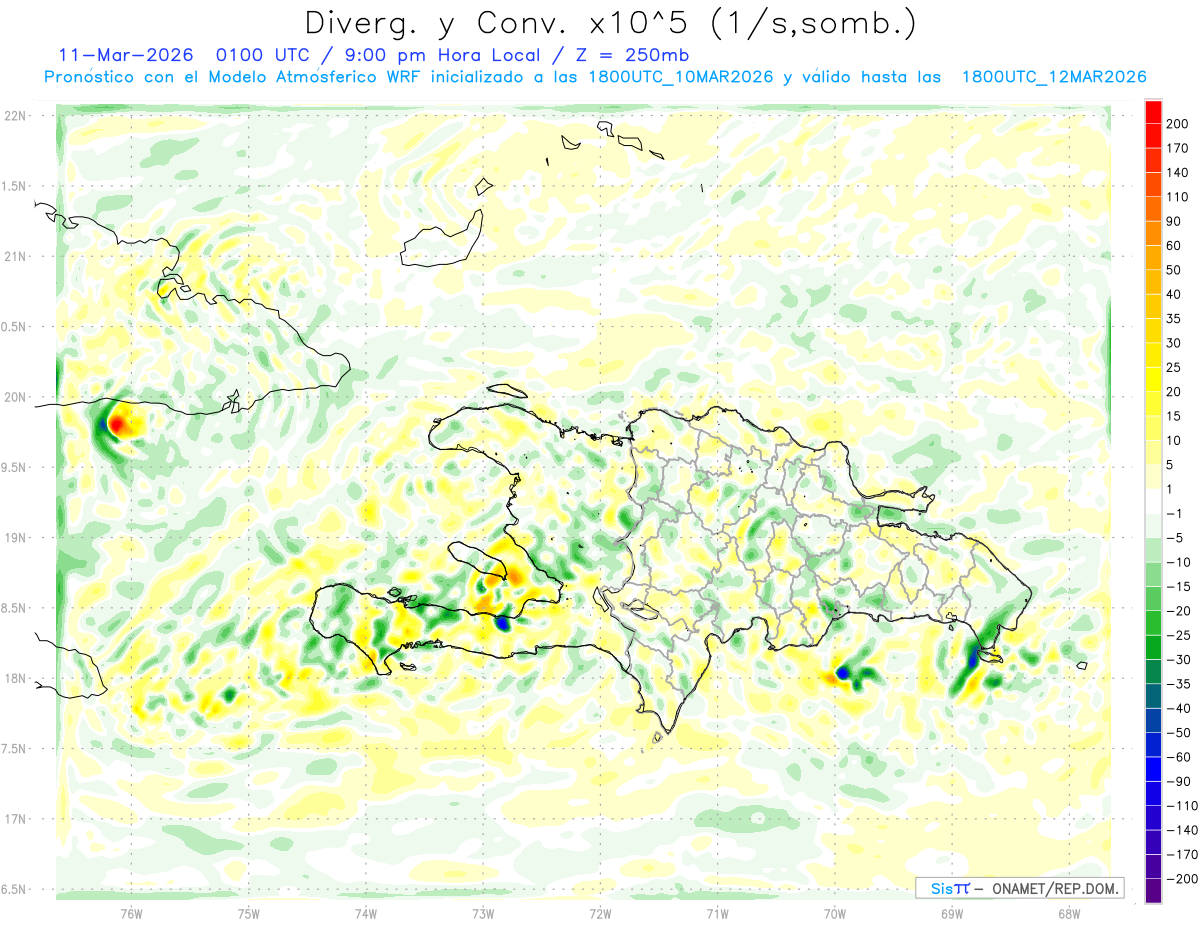Click the color bar swatch between -15 and -10
The height and width of the screenshot is (927, 1200).
click(x=1153, y=575)
